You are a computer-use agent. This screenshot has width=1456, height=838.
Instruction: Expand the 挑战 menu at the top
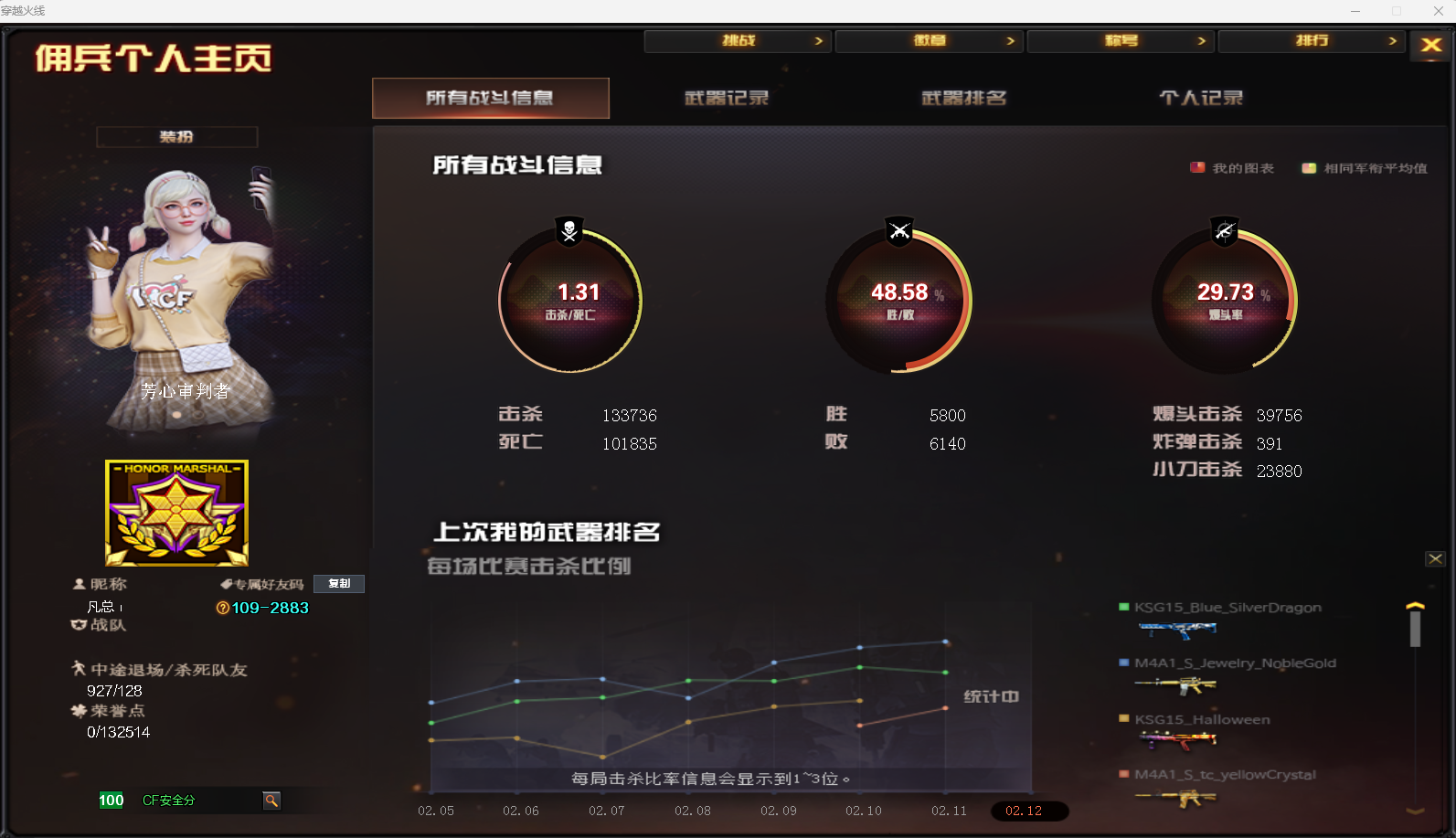click(738, 41)
